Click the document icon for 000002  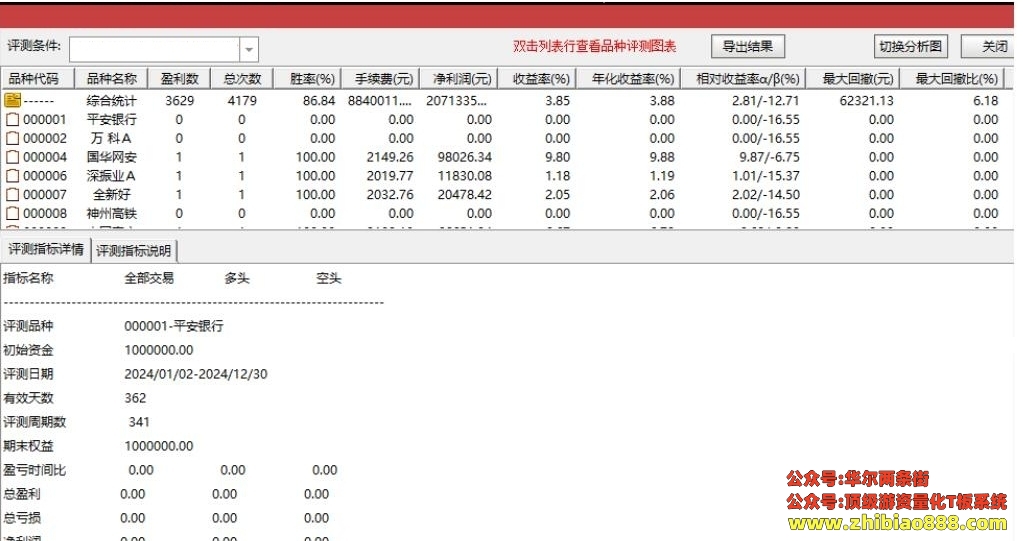click(12, 138)
